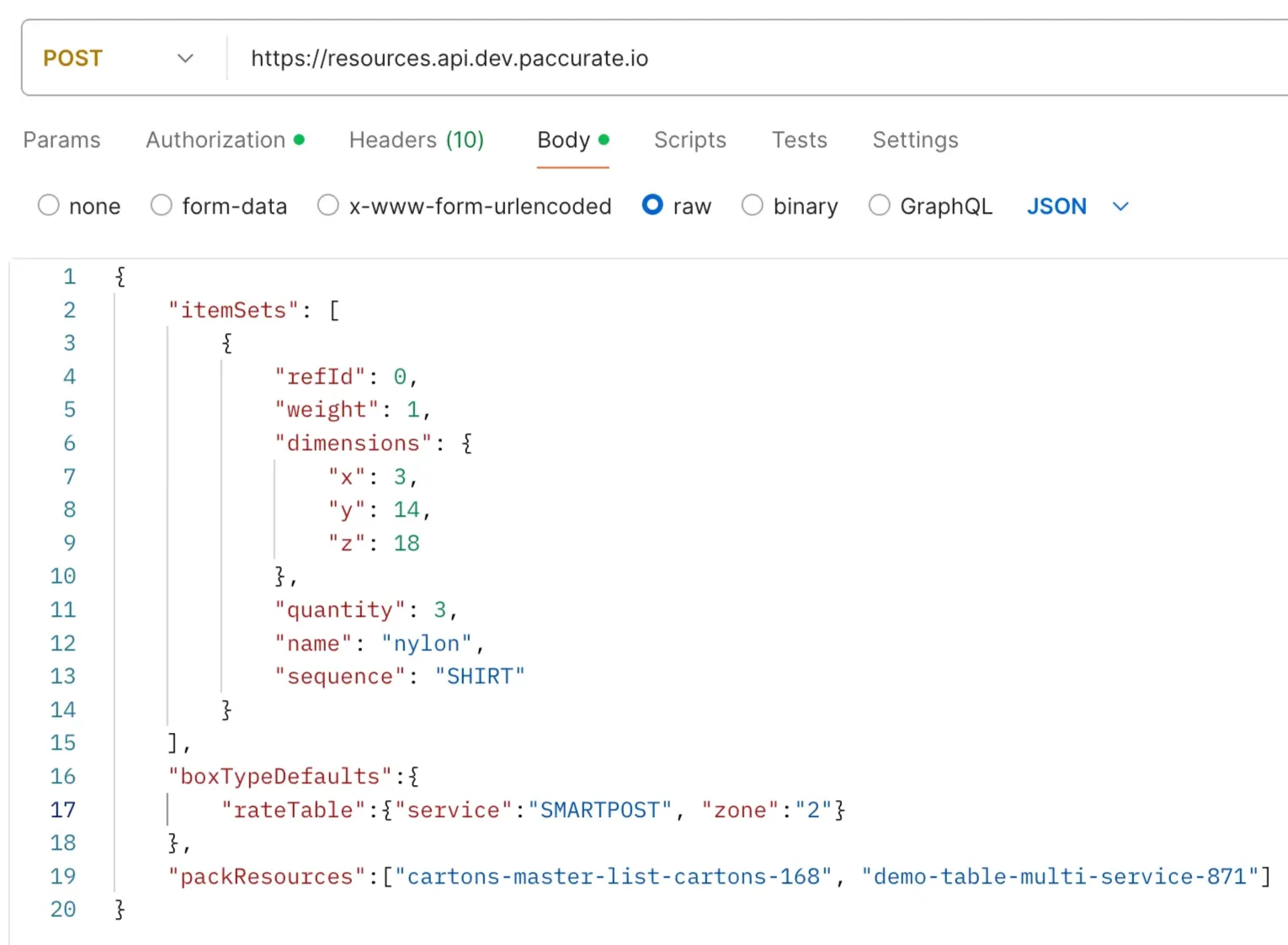
Task: Select the Body tab
Action: 572,140
